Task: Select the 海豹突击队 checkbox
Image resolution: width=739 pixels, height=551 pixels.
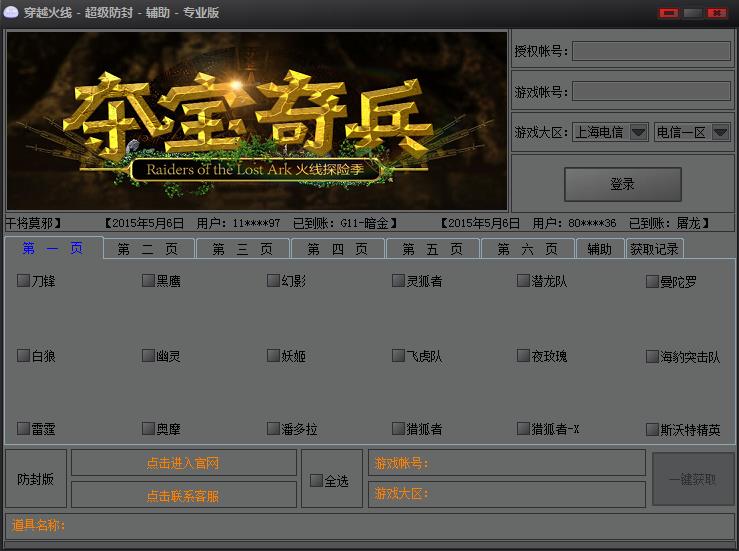Action: 652,356
